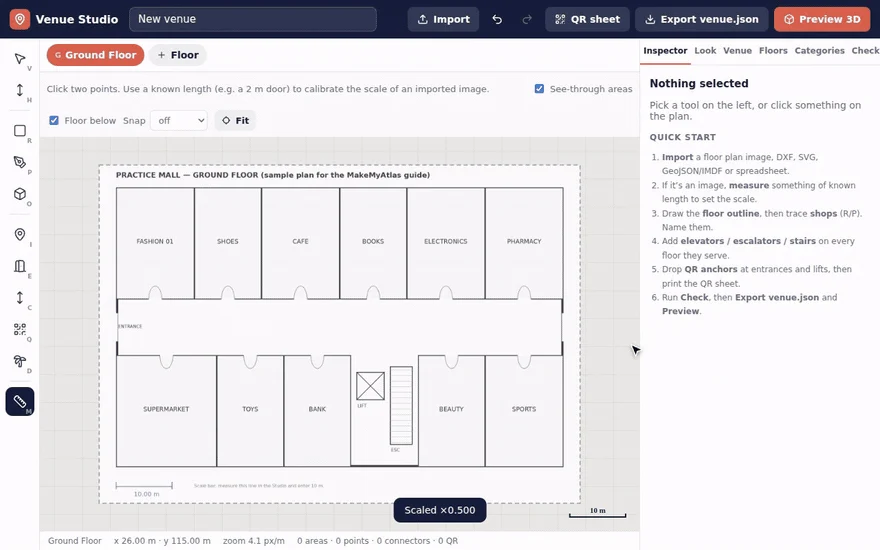Screen dimensions: 880x550
Task: Click the Scaled ×0.500 toast
Action: click(x=440, y=510)
